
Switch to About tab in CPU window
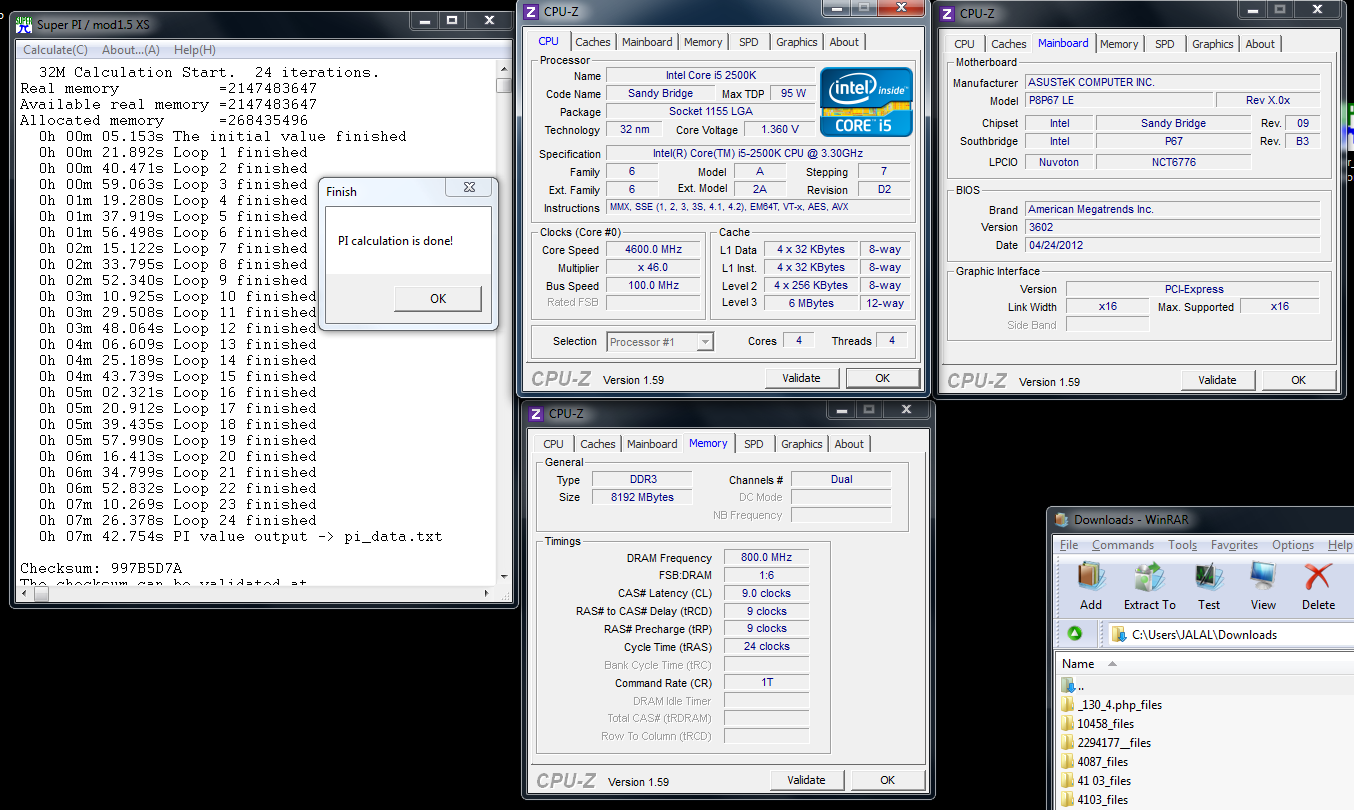[x=844, y=42]
